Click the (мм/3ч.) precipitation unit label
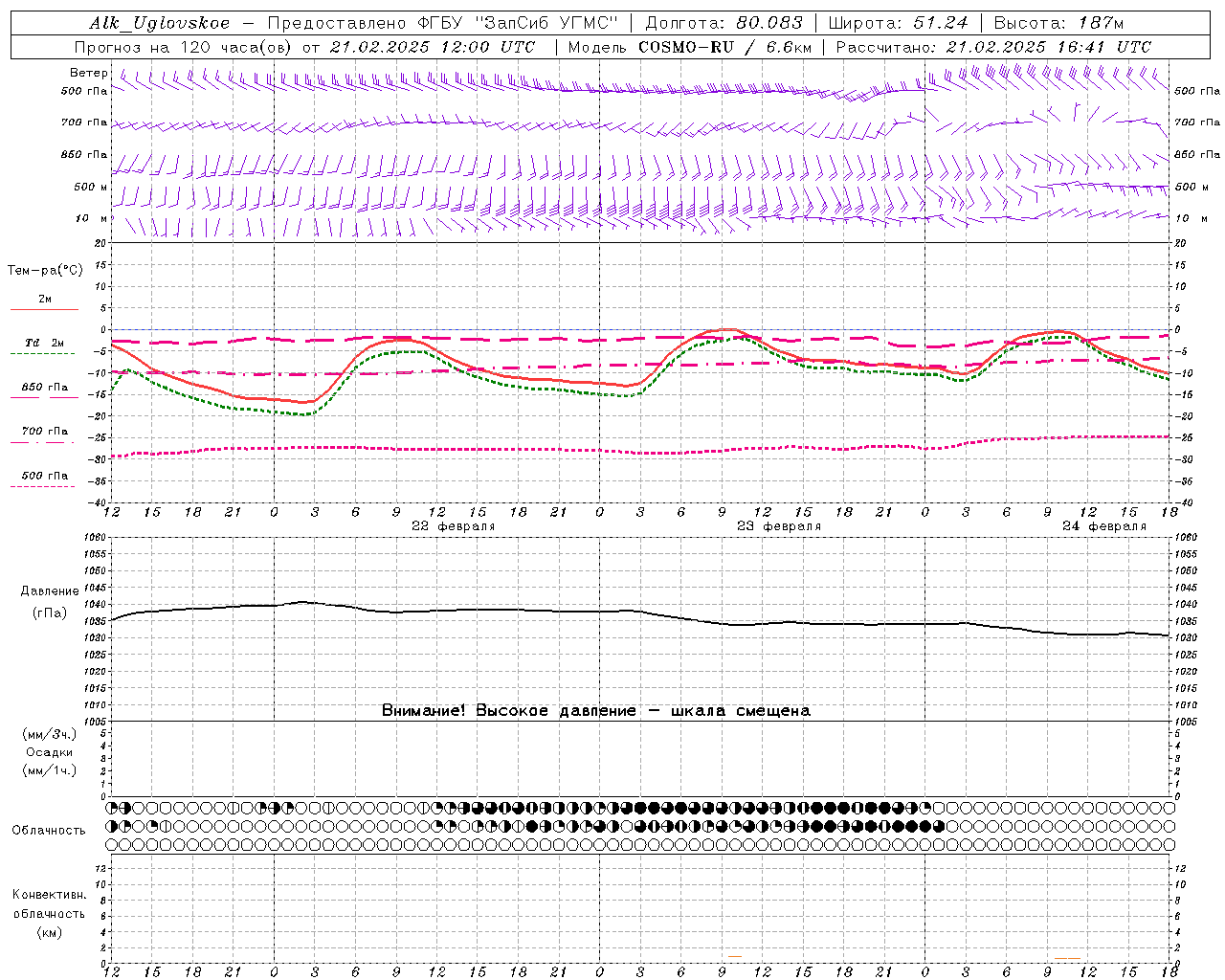The height and width of the screenshot is (980, 1225). coord(50,734)
